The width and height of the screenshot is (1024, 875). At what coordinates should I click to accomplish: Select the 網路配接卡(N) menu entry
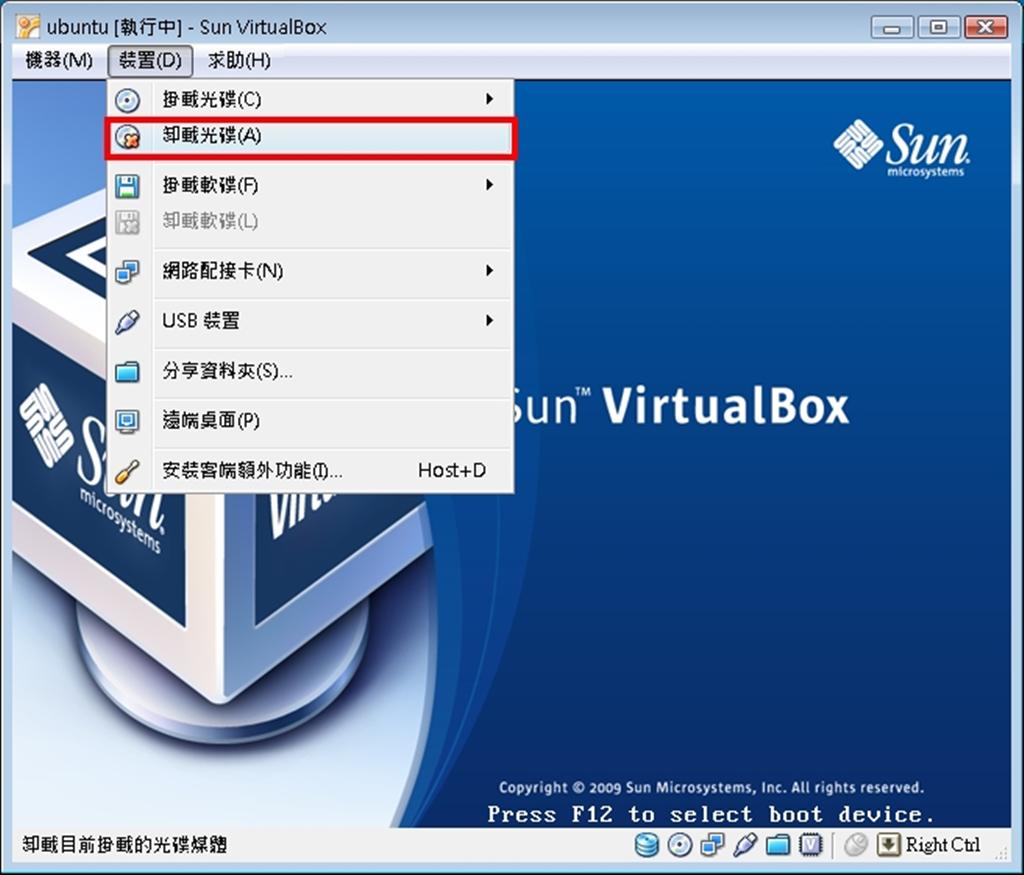311,271
